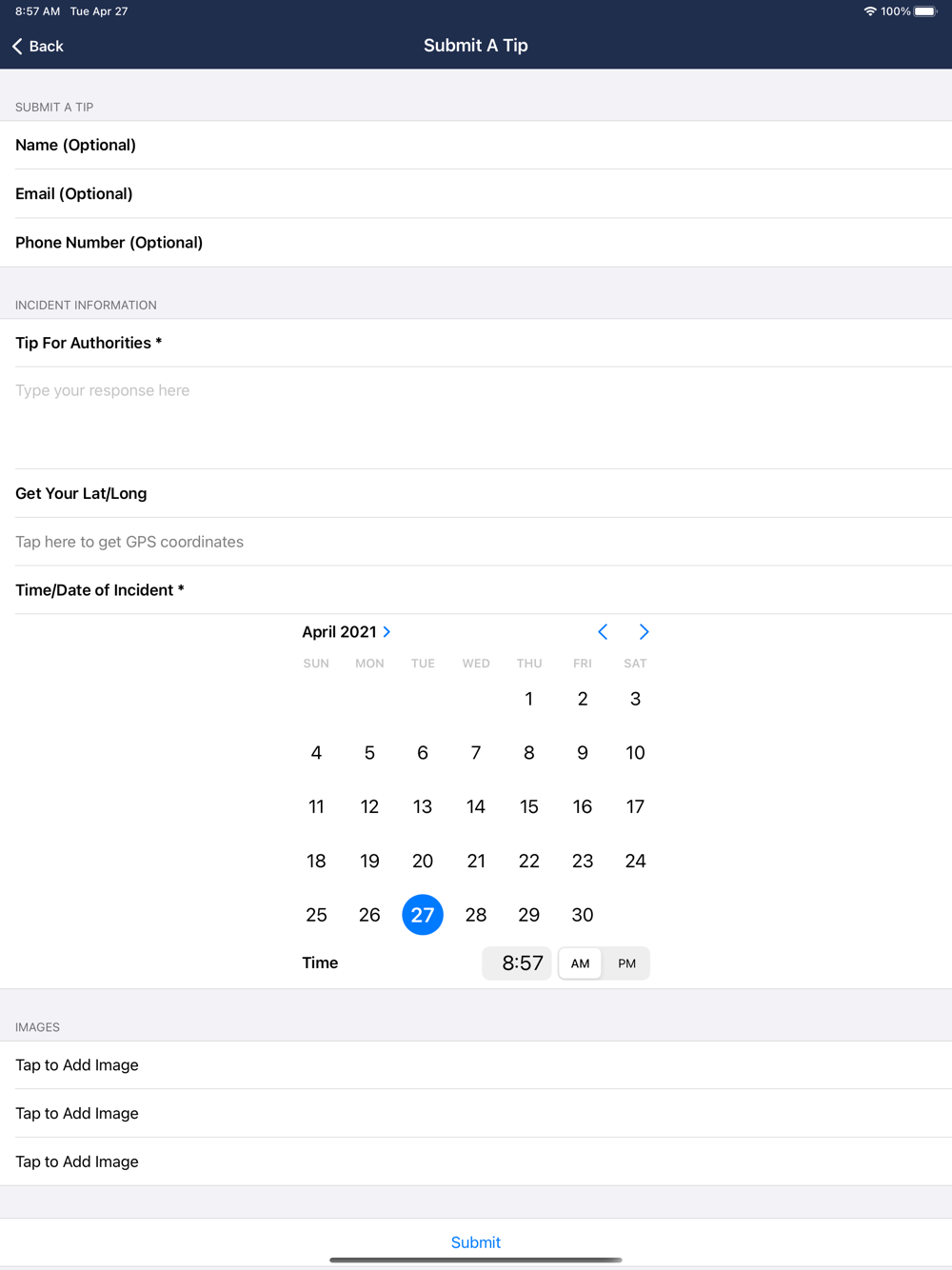Screen dimensions: 952x1270
Task: Select April 9 on calendar
Action: 583,753
